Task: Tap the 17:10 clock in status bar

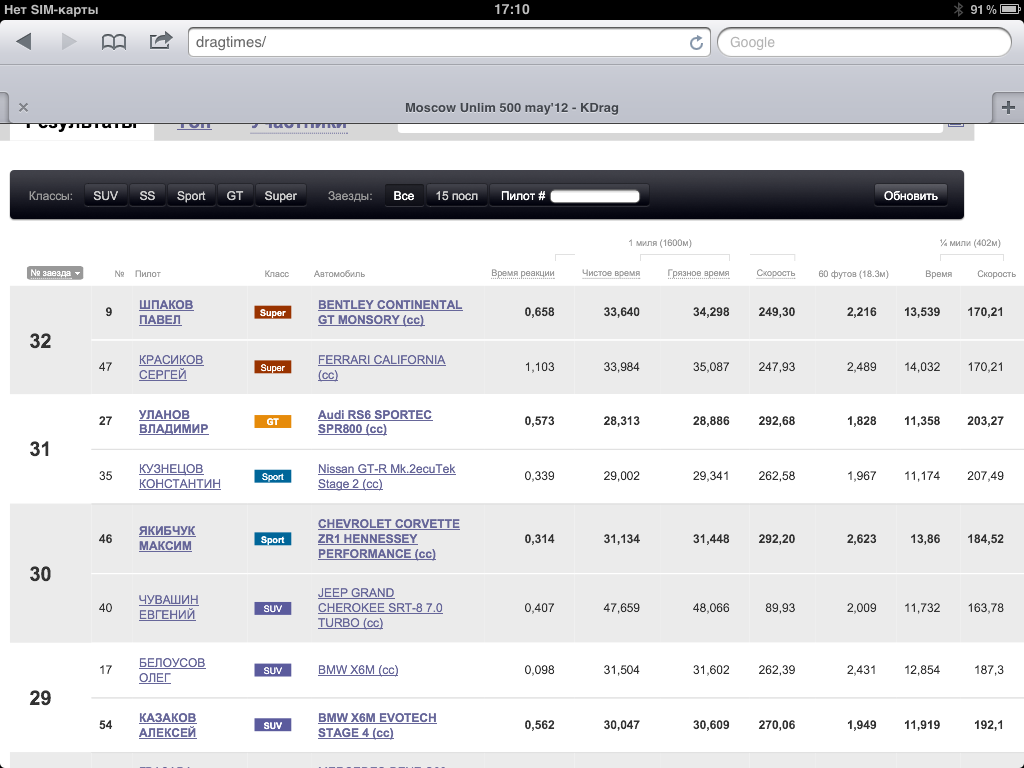Action: point(511,9)
